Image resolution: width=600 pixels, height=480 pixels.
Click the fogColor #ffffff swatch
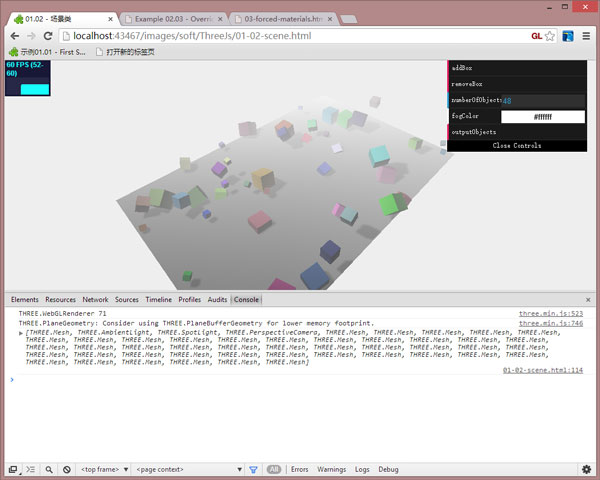coord(542,117)
